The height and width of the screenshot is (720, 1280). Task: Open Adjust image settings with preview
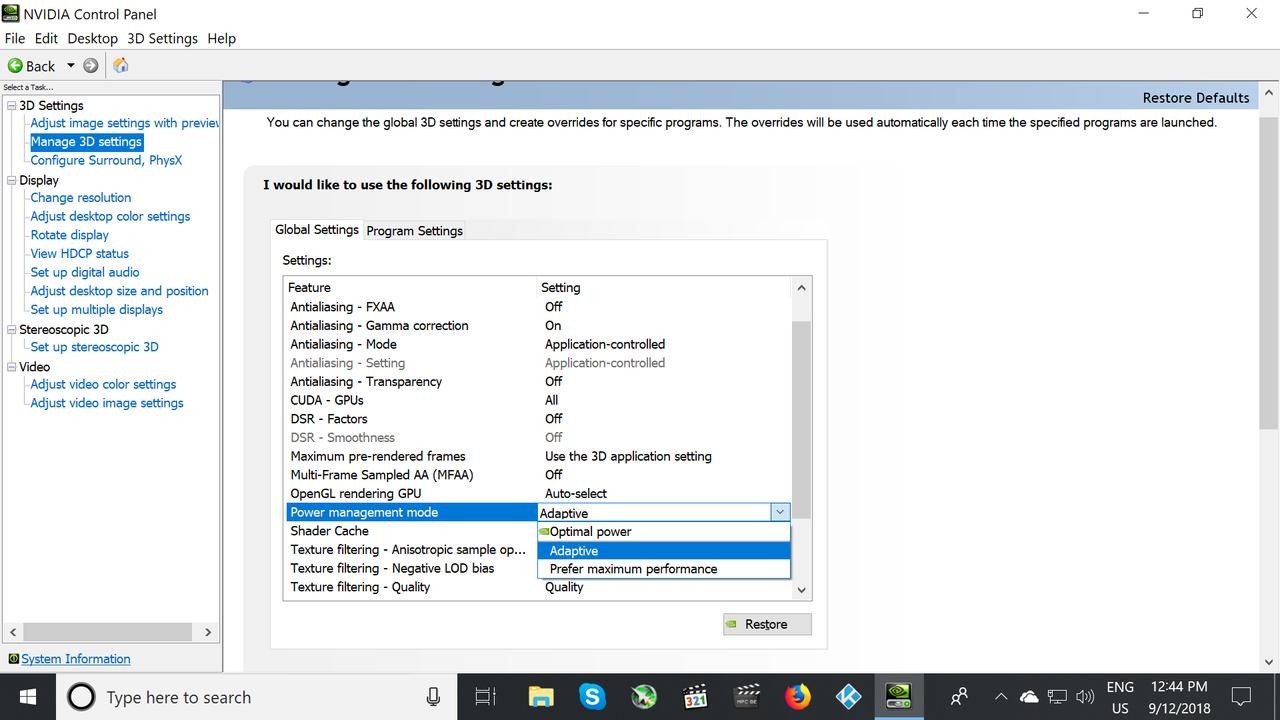click(125, 123)
